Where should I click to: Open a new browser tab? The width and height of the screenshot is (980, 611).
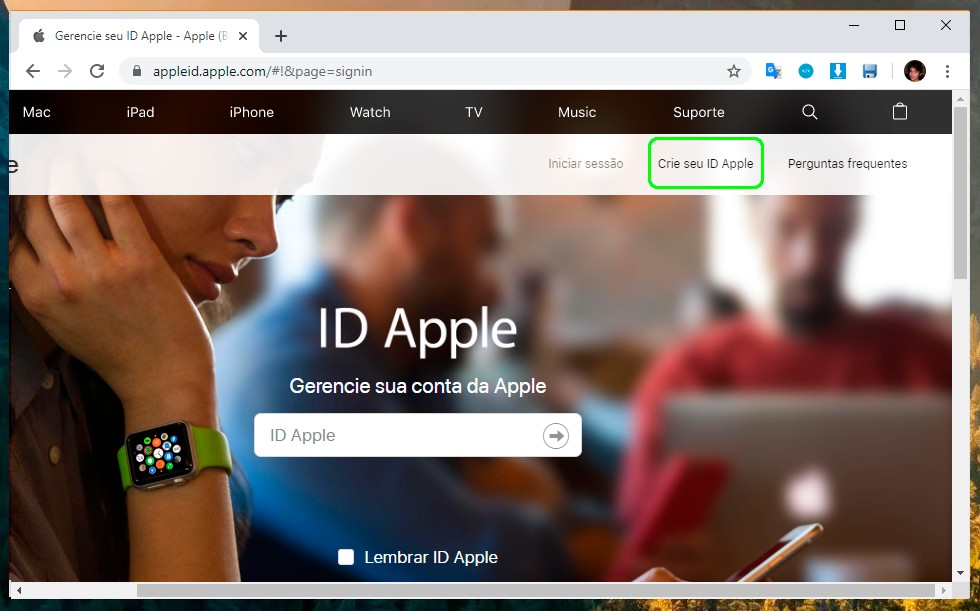tap(281, 36)
